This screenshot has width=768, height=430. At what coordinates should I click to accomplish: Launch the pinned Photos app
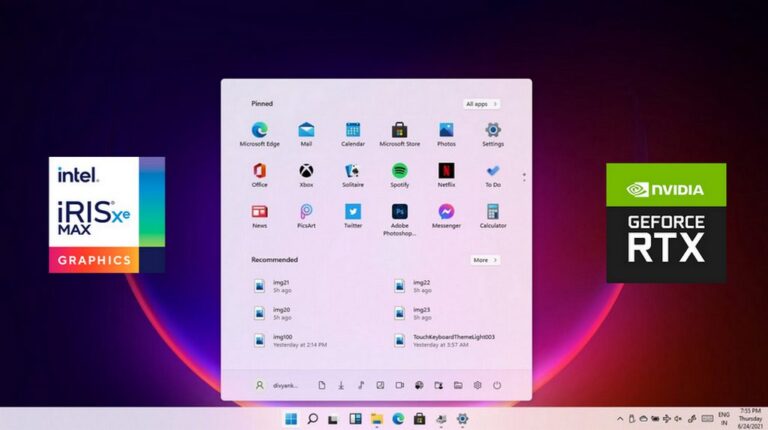coord(446,134)
